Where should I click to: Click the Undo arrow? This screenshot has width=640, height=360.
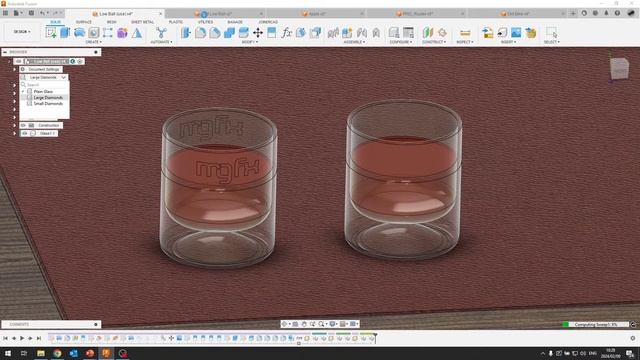pos(42,13)
